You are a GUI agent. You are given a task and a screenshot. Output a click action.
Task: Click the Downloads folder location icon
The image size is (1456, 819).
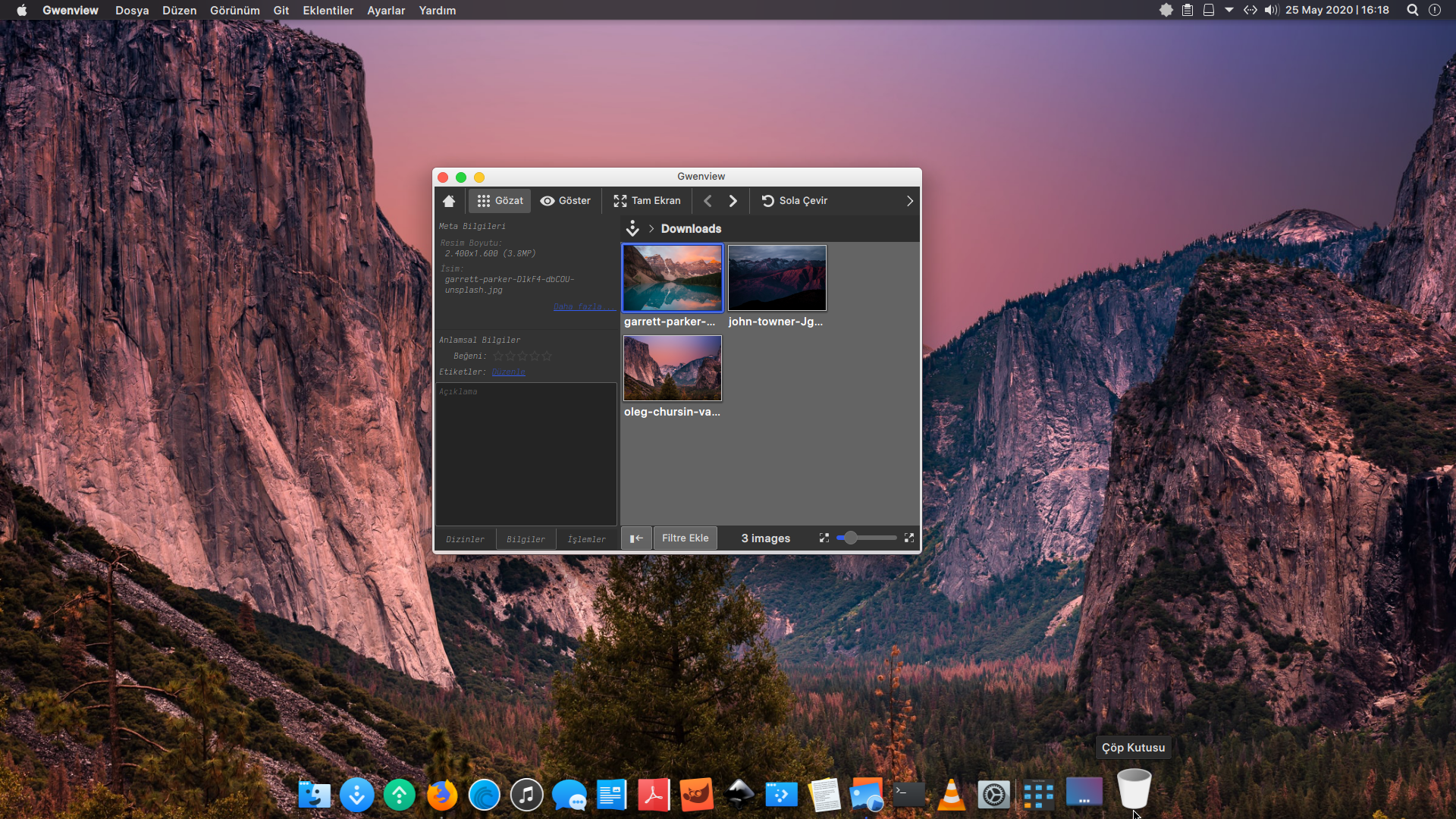(x=632, y=228)
